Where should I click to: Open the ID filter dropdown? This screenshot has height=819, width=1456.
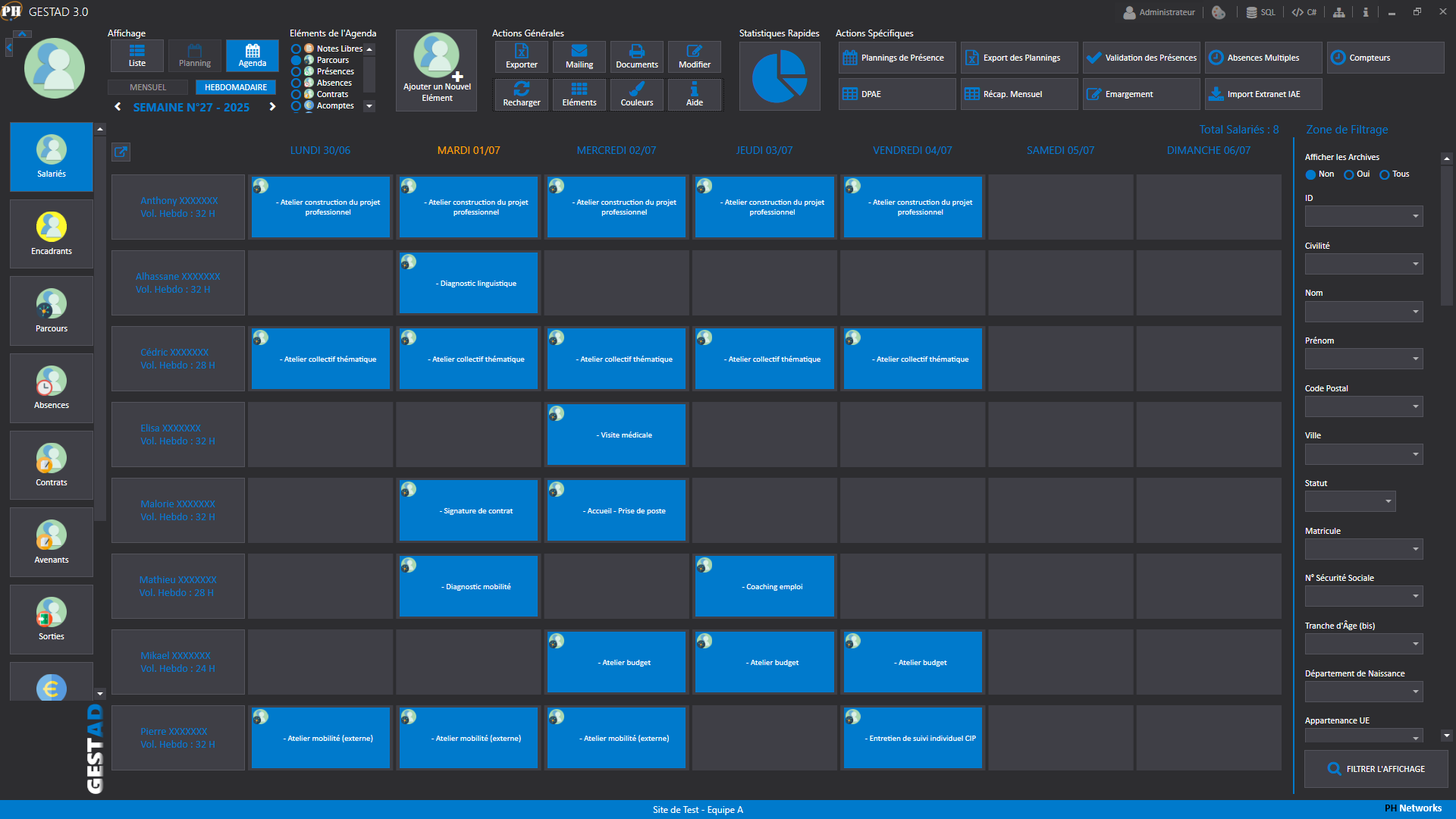pos(1363,216)
